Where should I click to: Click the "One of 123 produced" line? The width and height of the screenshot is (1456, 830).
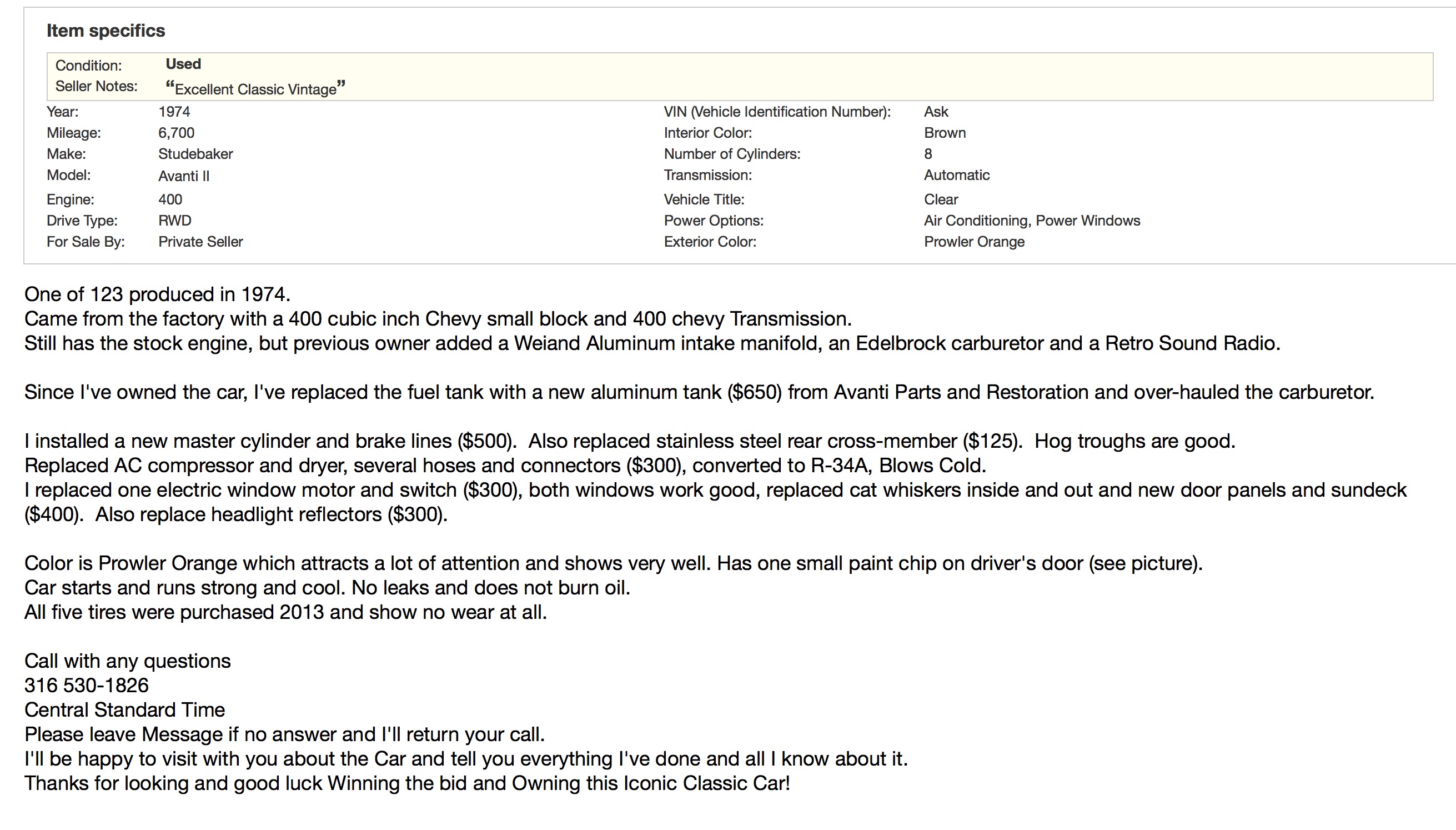[x=157, y=294]
